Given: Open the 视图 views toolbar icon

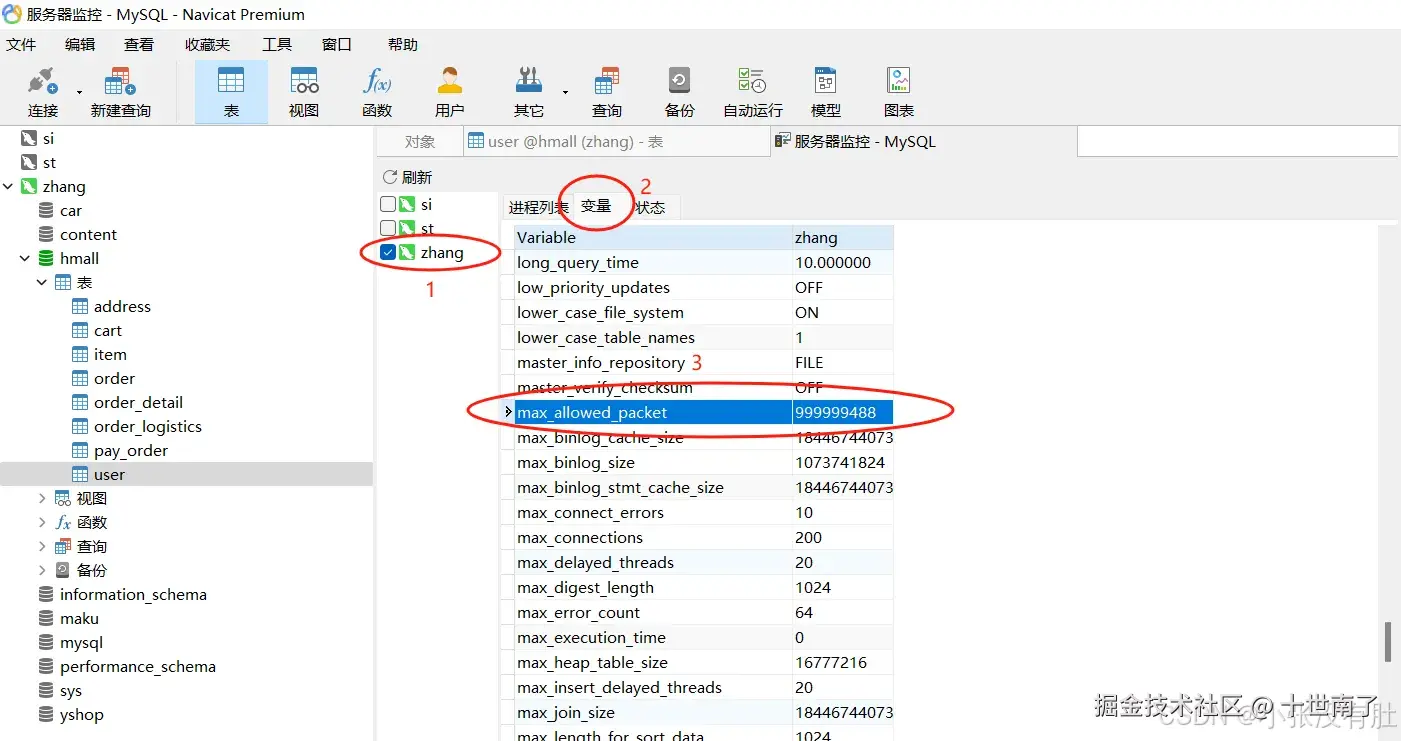Looking at the screenshot, I should (x=304, y=92).
